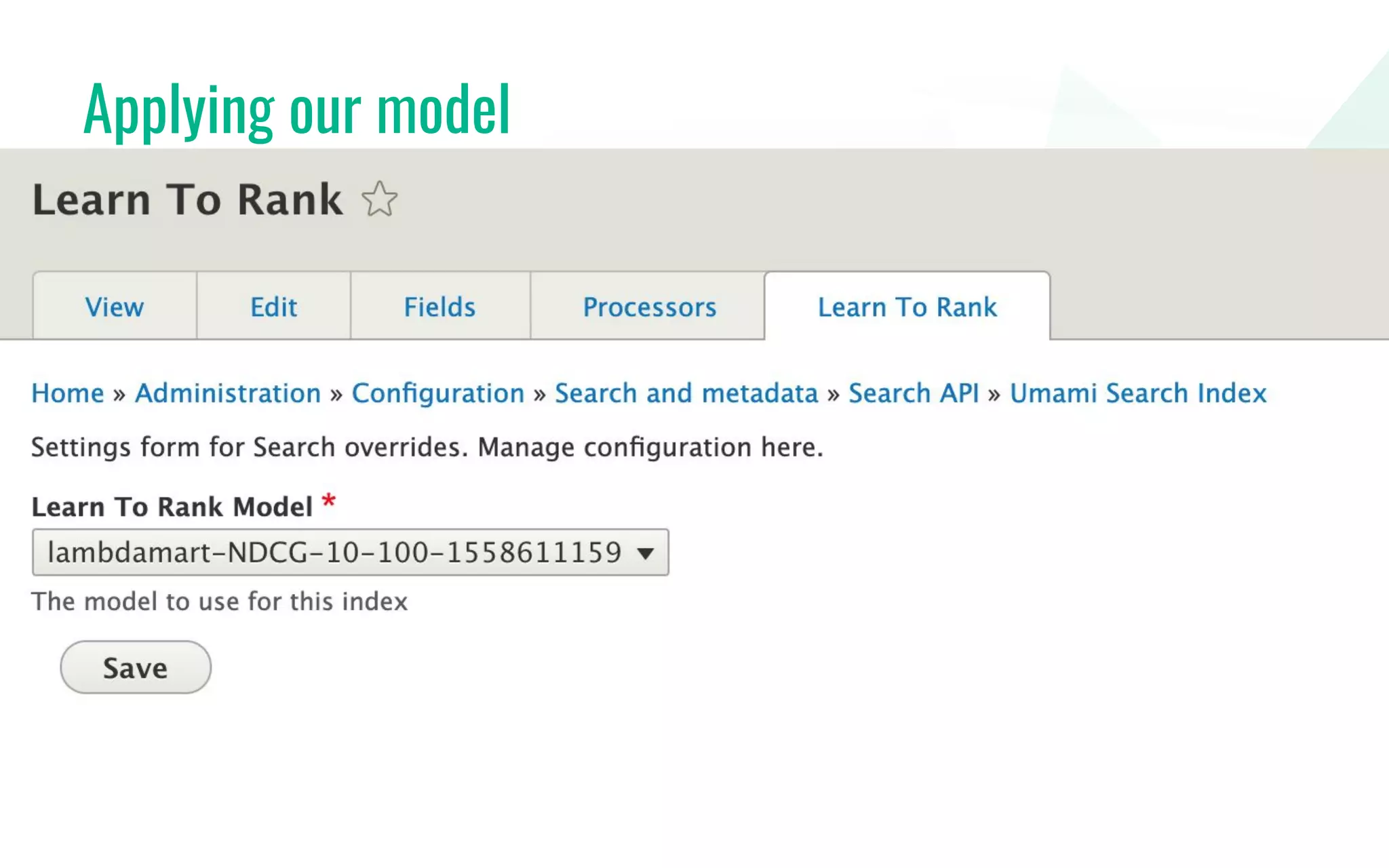Click the Search and metadata breadcrumb
Screen dimensions: 1389x868
(686, 393)
